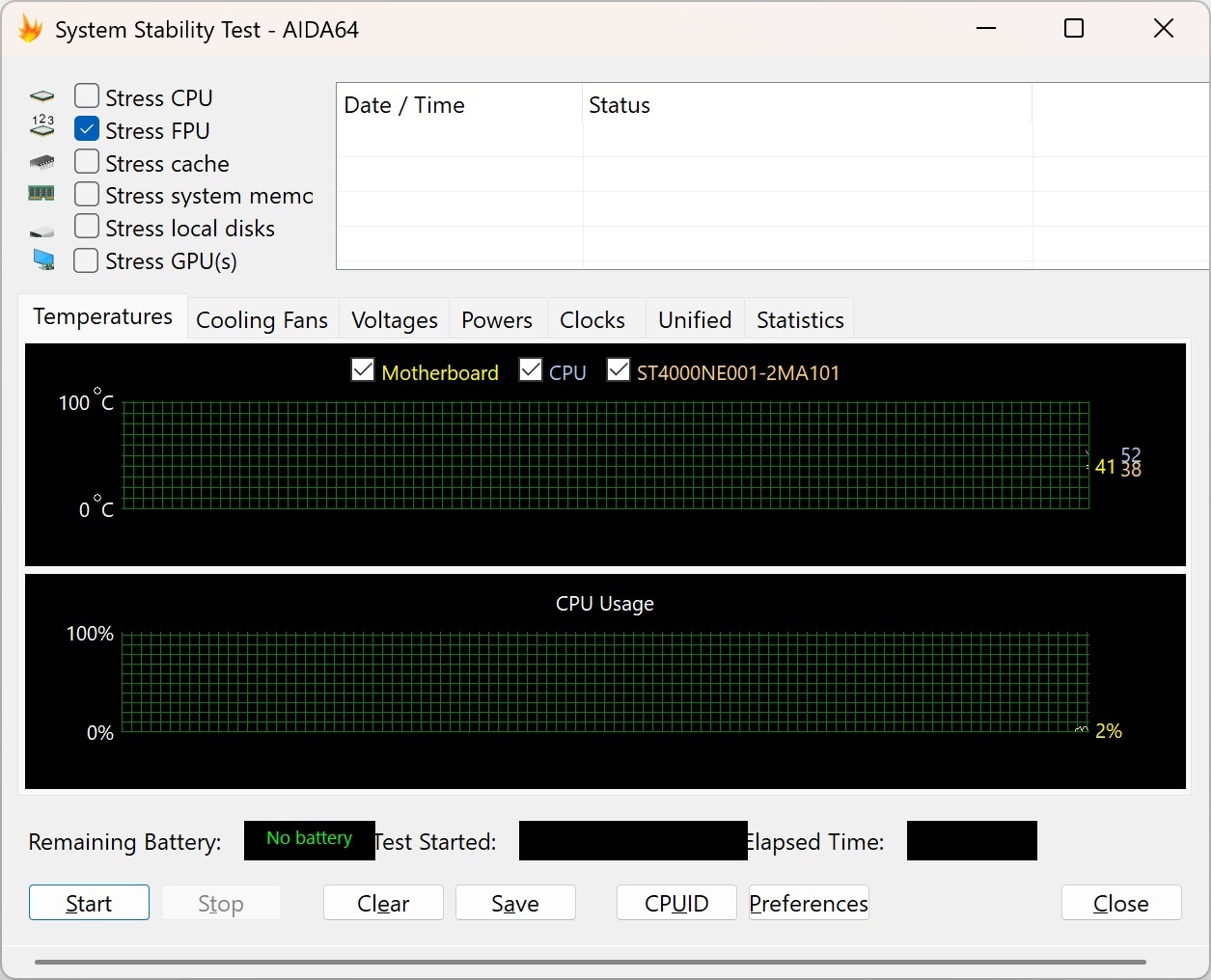The height and width of the screenshot is (980, 1211).
Task: Click the CPU Usage graph title
Action: 605,604
